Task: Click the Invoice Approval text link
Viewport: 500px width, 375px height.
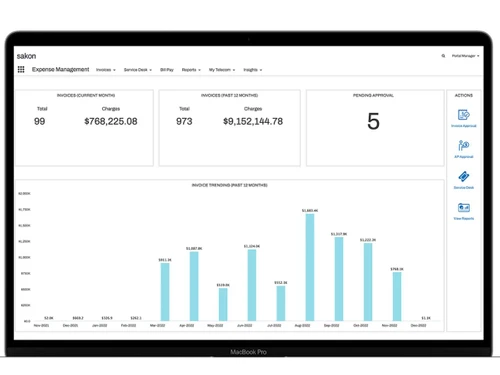Action: [464, 126]
